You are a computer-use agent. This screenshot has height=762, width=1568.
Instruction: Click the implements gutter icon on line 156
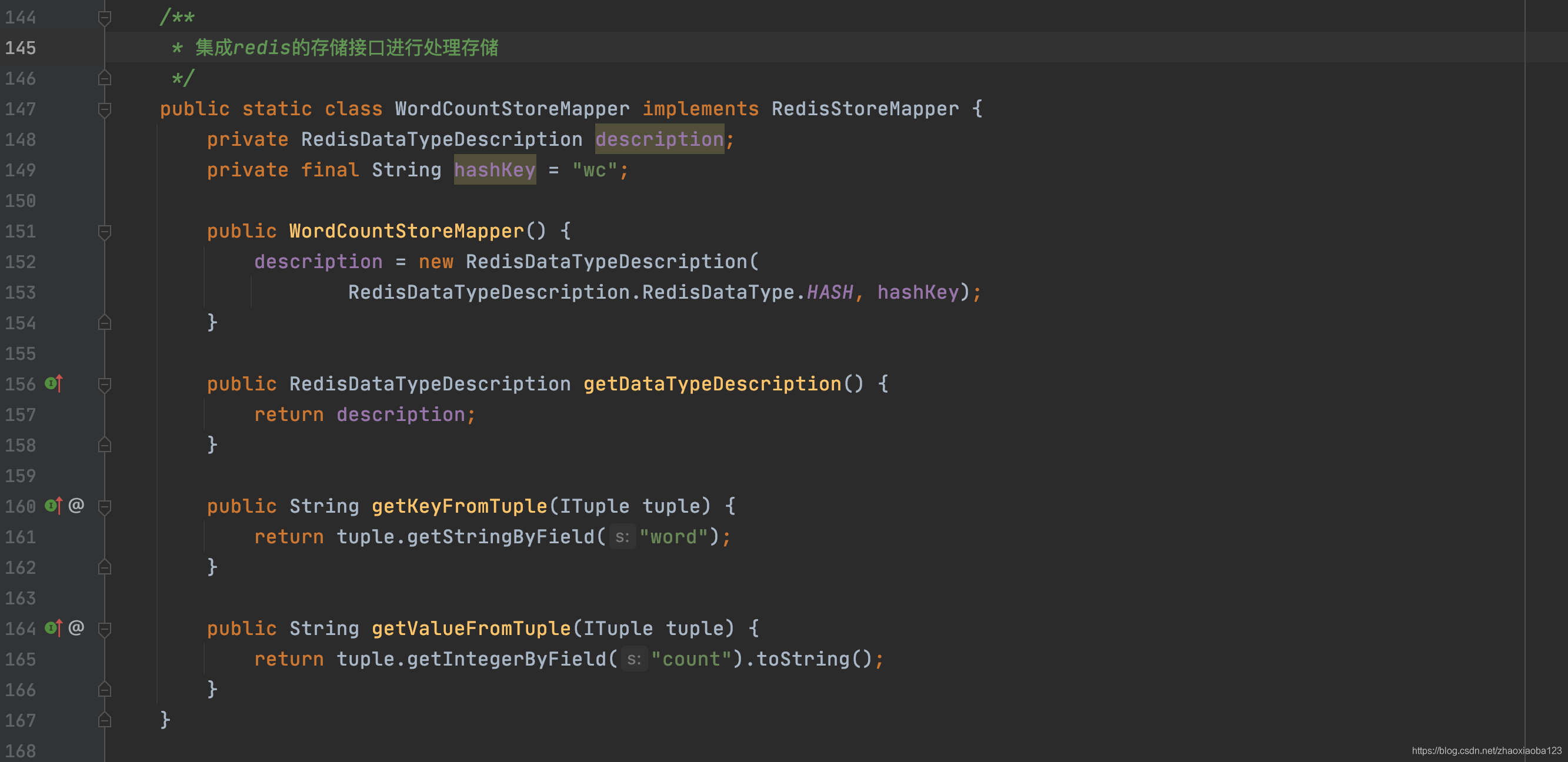click(54, 383)
